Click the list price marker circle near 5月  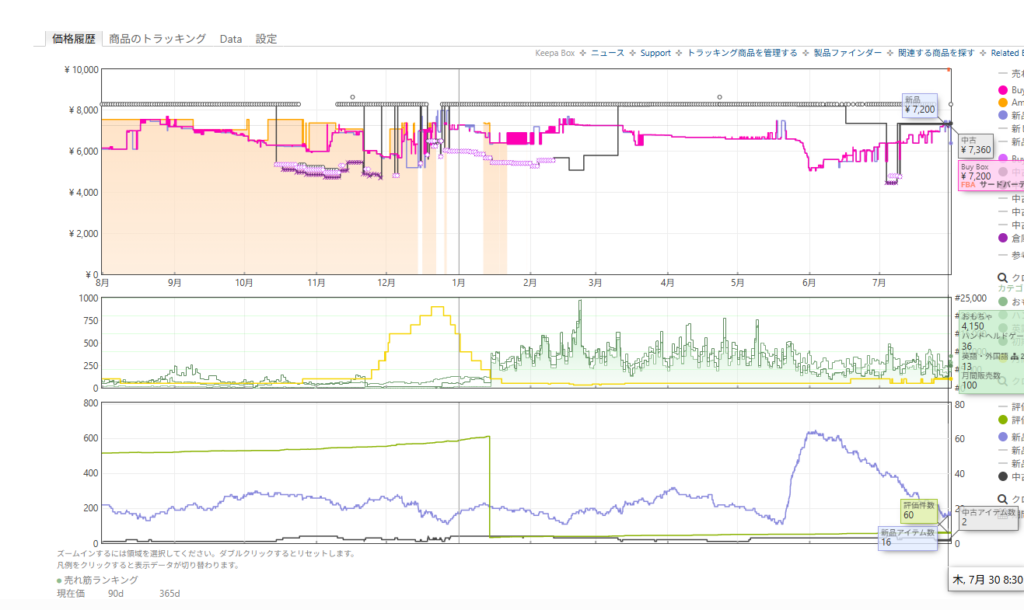(x=720, y=97)
